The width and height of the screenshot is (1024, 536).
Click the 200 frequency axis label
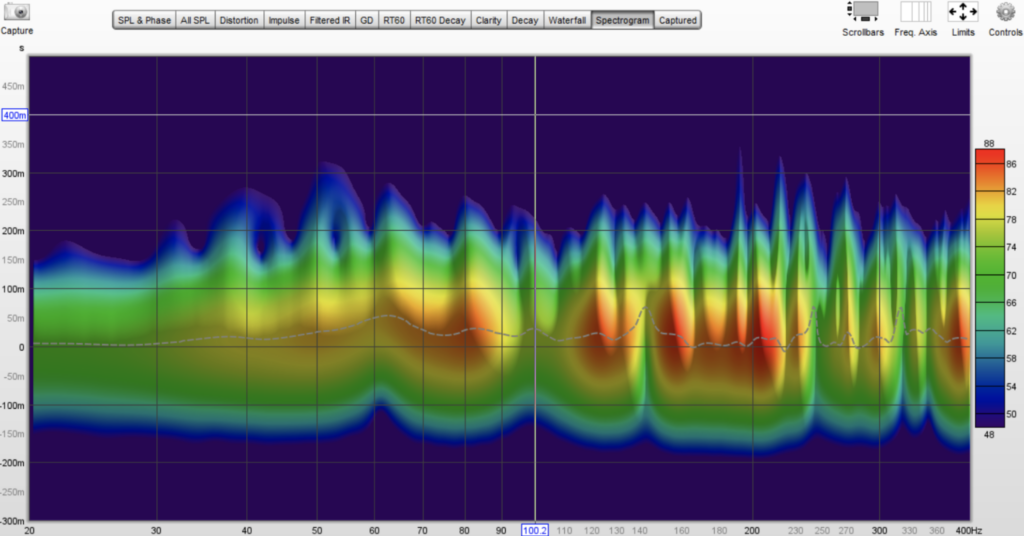[752, 530]
